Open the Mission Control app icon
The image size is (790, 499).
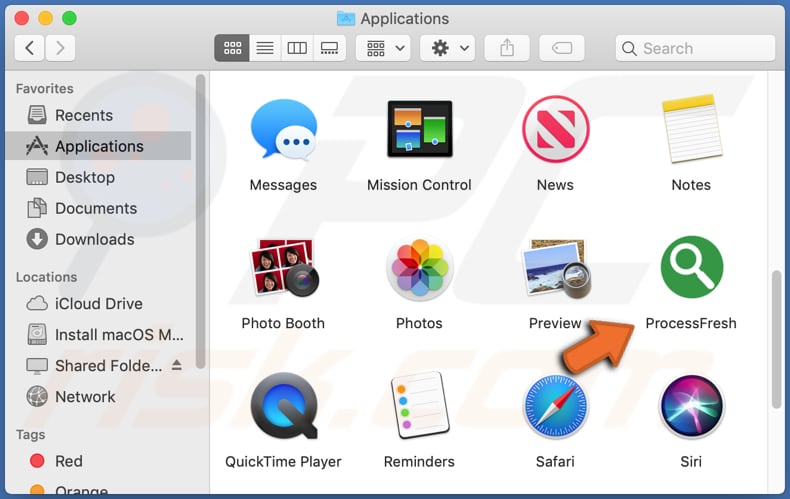click(x=420, y=129)
